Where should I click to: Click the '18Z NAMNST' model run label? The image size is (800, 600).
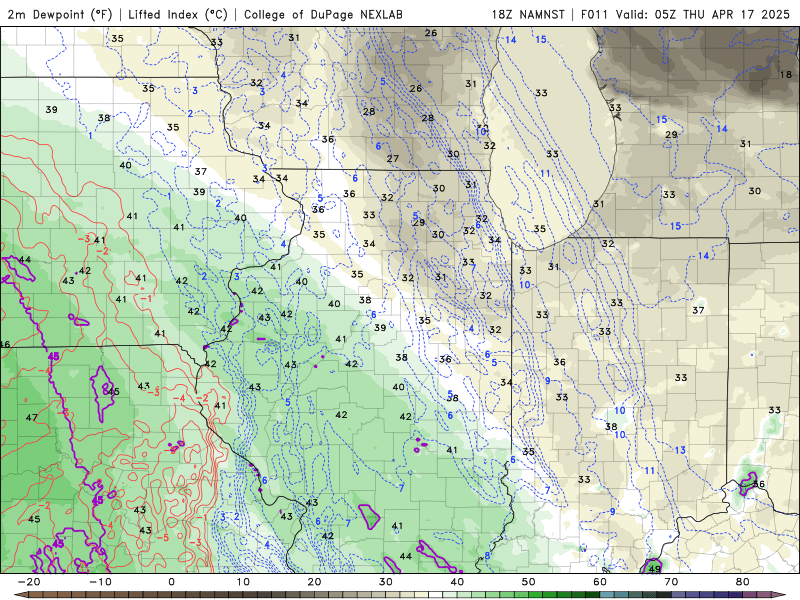point(528,14)
